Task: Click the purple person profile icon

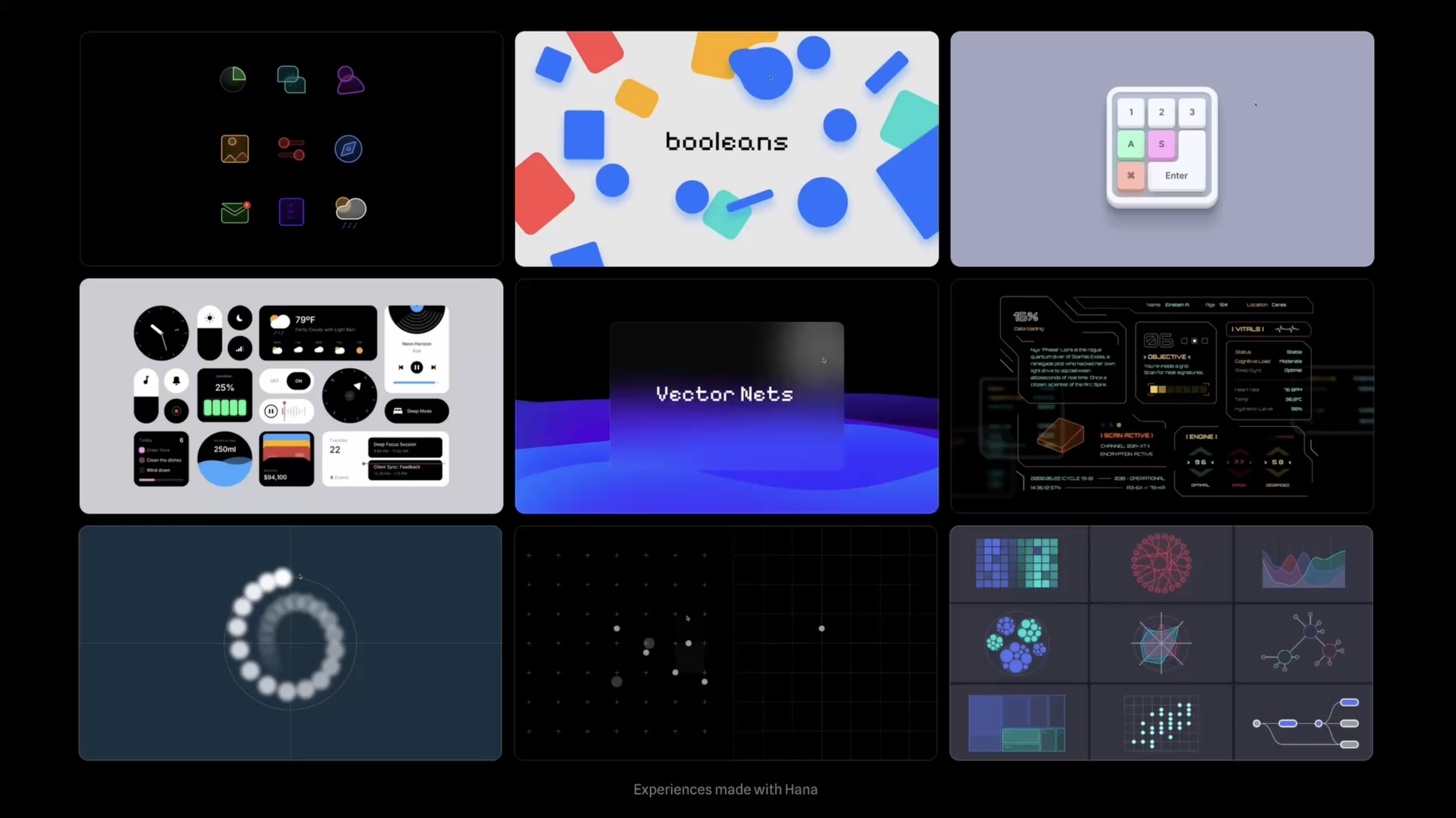Action: coord(350,80)
